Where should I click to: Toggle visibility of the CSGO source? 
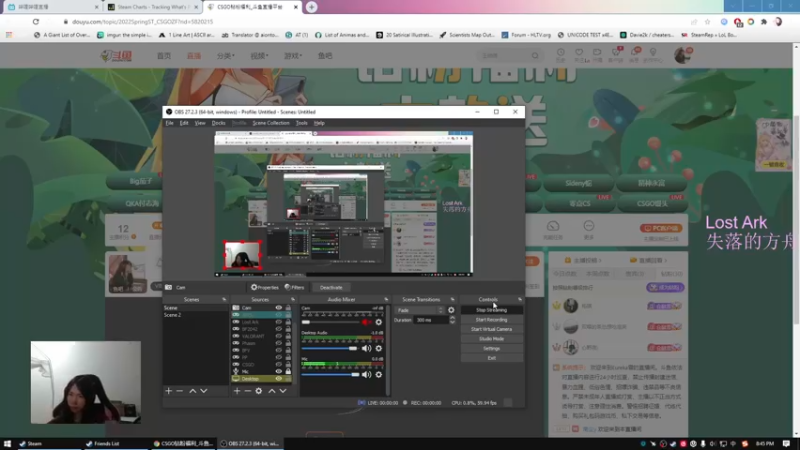279,364
